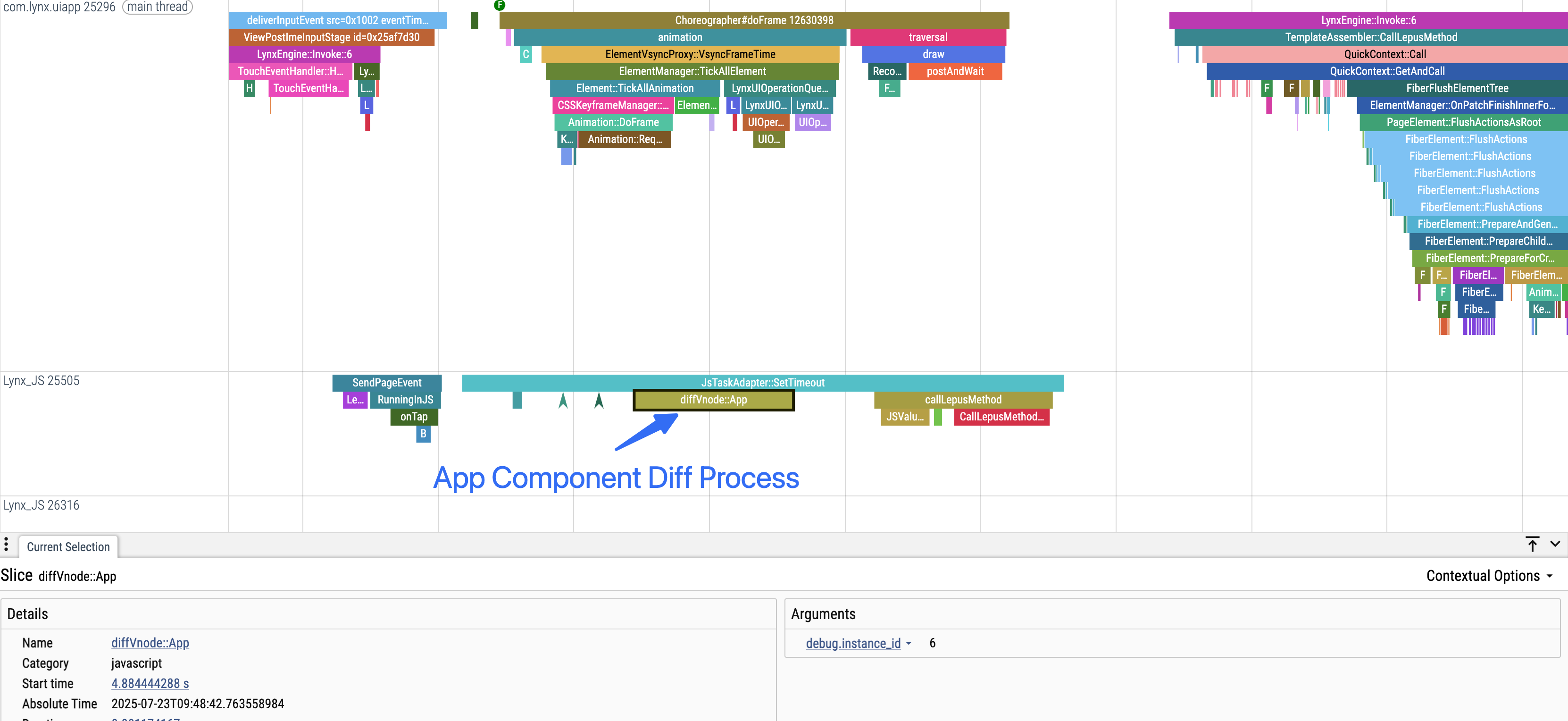
Task: Select the QuickContext::GetAndCall slice
Action: tap(1387, 72)
